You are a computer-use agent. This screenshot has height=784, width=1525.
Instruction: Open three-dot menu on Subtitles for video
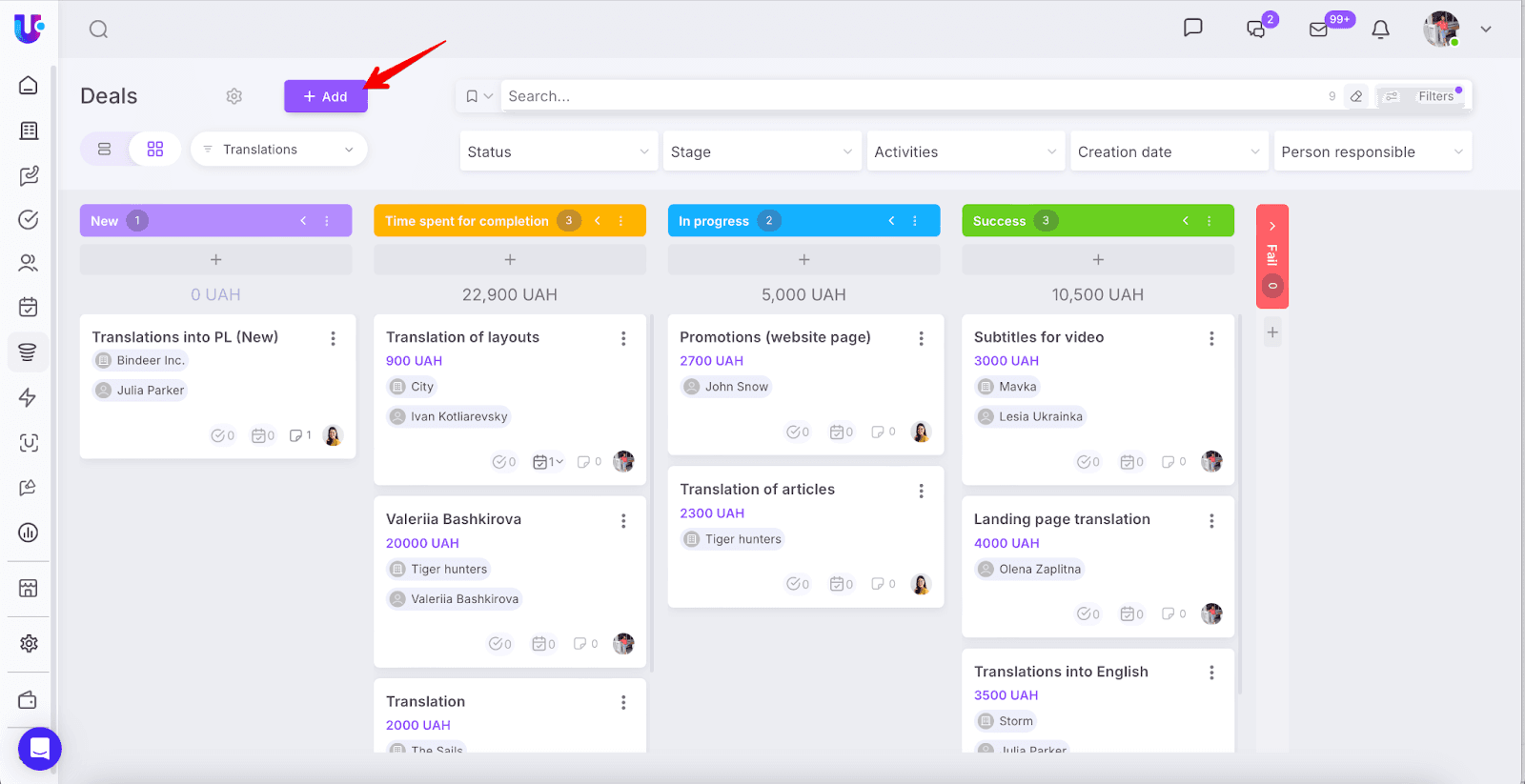tap(1211, 338)
